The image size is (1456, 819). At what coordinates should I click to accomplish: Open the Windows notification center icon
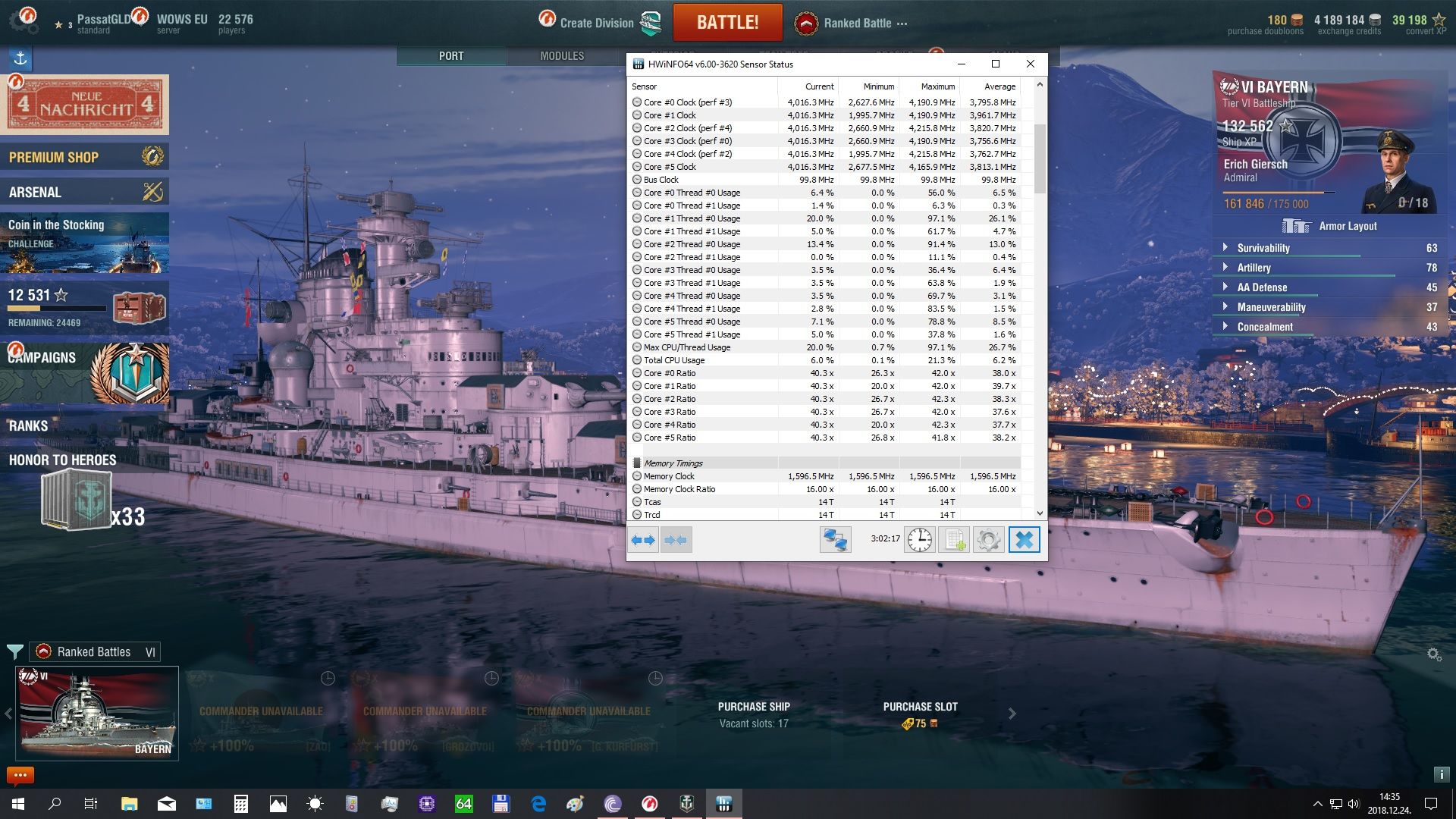(1431, 804)
